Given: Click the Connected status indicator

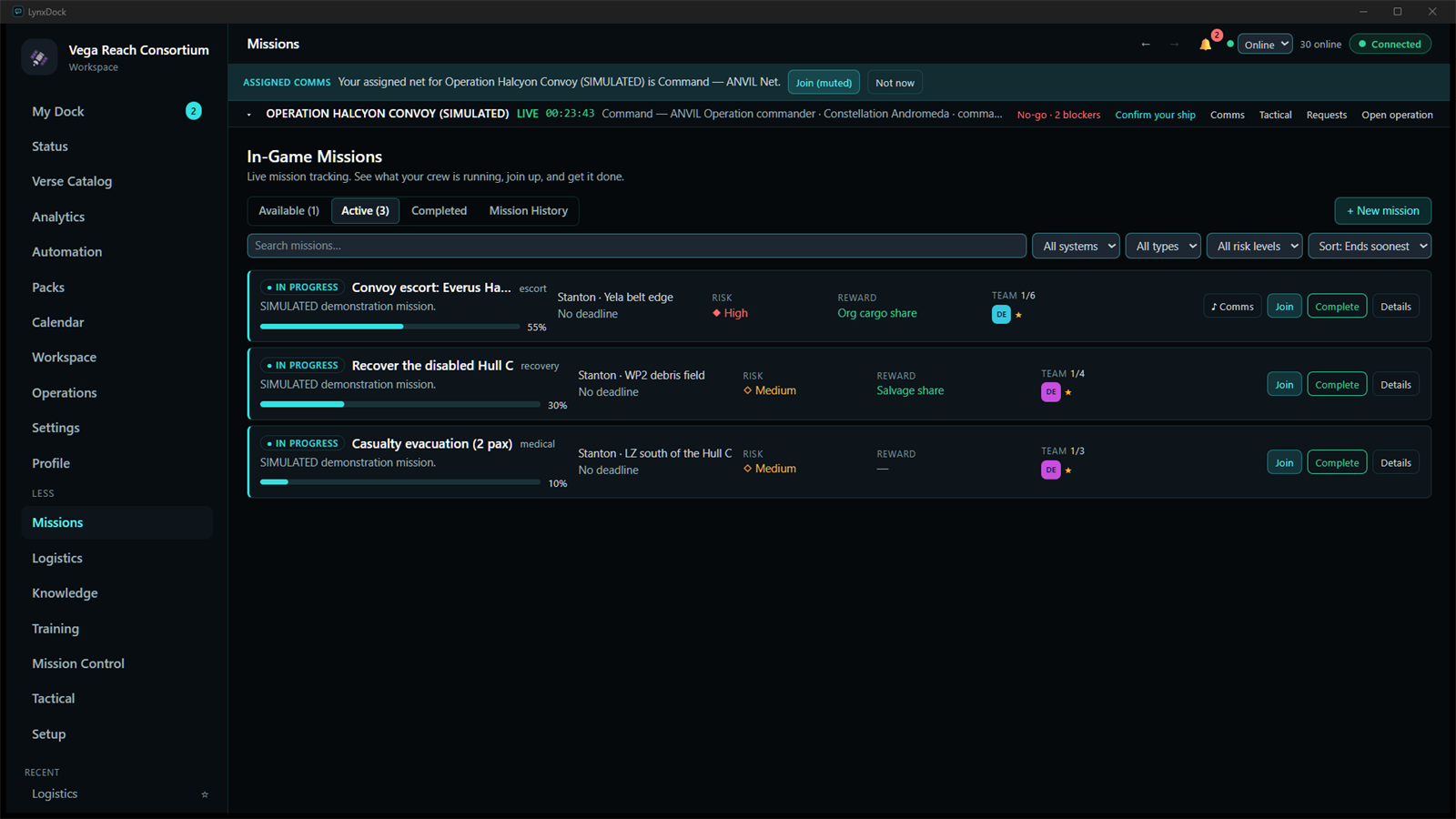Looking at the screenshot, I should [1390, 45].
